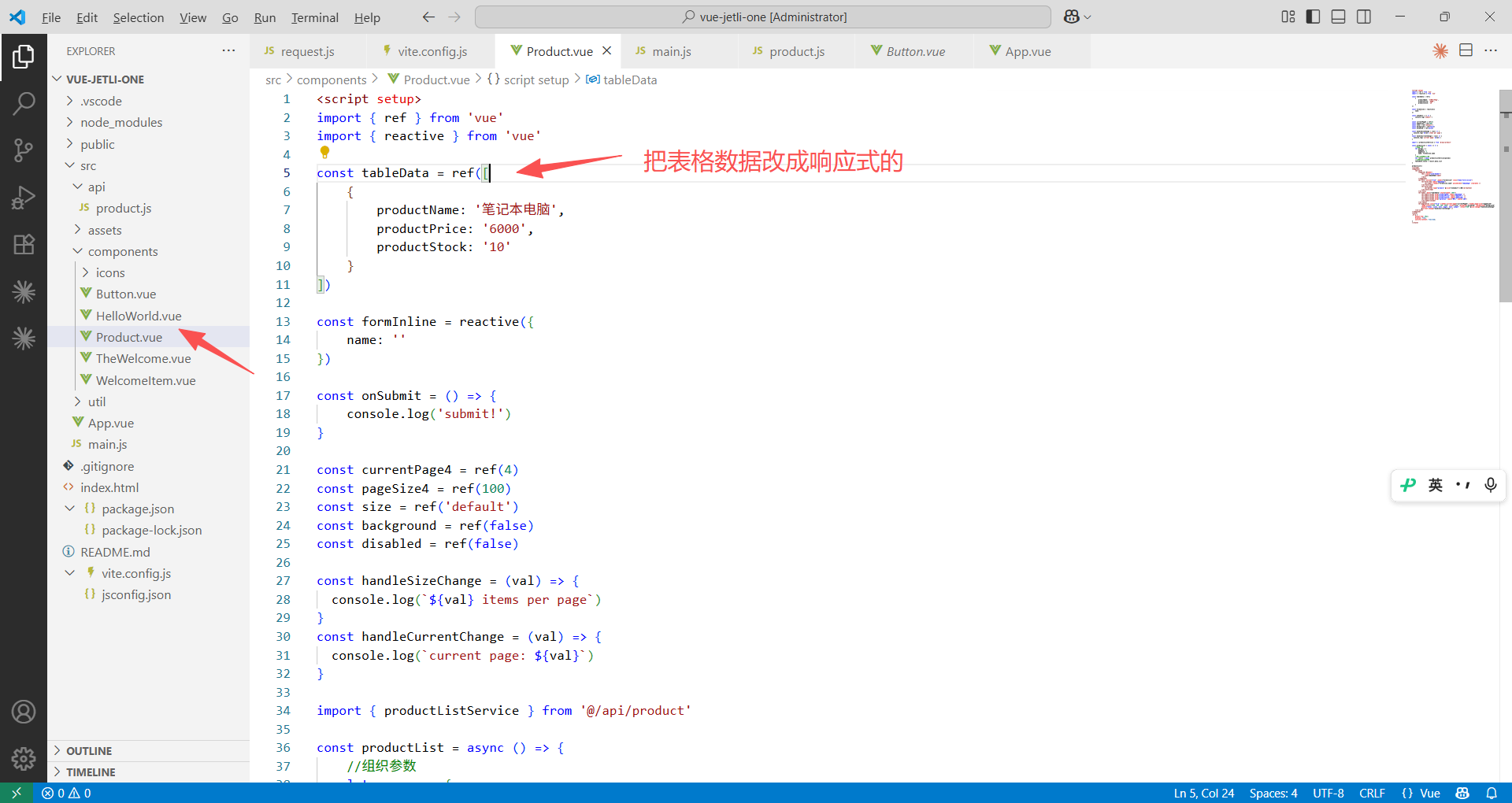Open Extensions view
Image resolution: width=1512 pixels, height=803 pixels.
click(x=24, y=244)
